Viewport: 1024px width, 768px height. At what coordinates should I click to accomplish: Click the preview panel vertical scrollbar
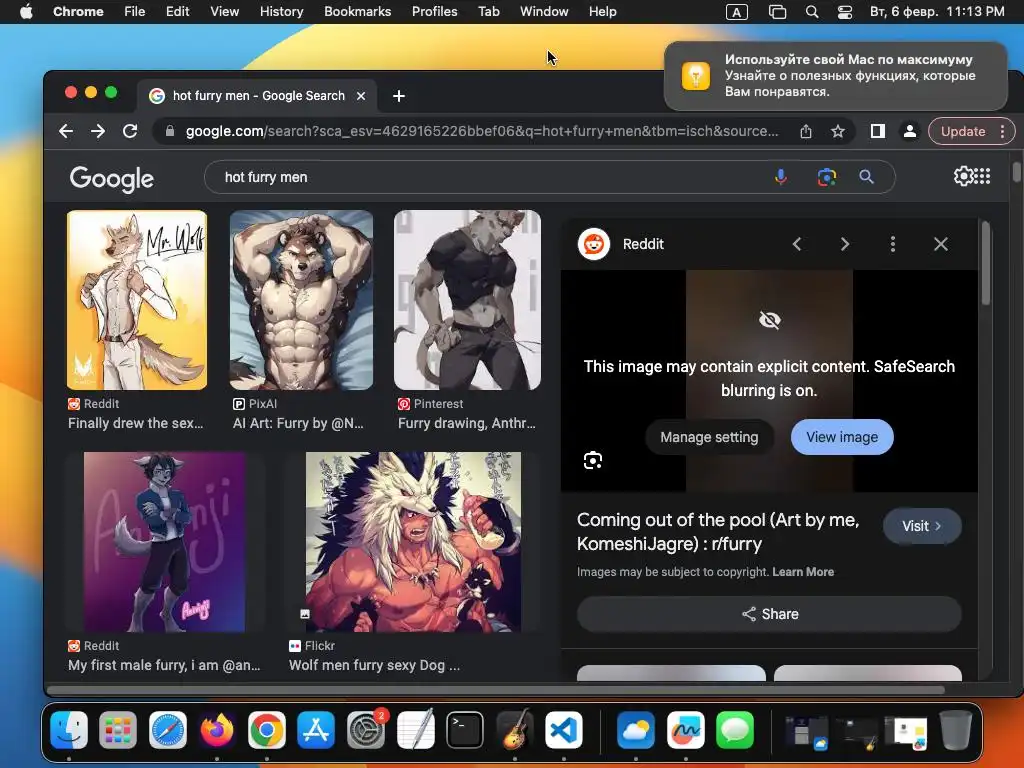pos(986,263)
